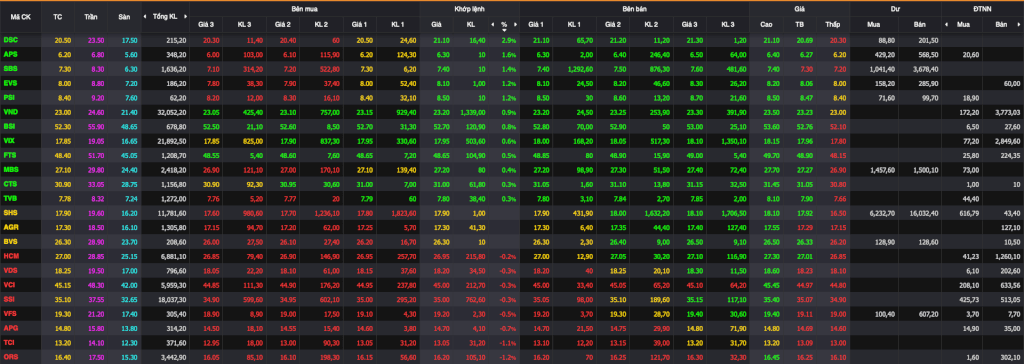This screenshot has height=364, width=1024.
Task: Select the ORS ticker at bottom
Action: point(10,357)
